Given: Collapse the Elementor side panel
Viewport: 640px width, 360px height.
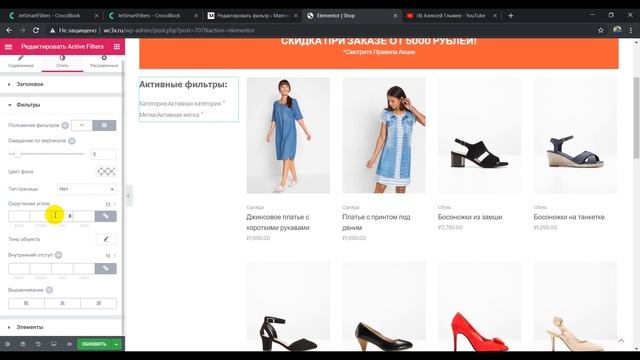Looking at the screenshot, I should [128, 196].
